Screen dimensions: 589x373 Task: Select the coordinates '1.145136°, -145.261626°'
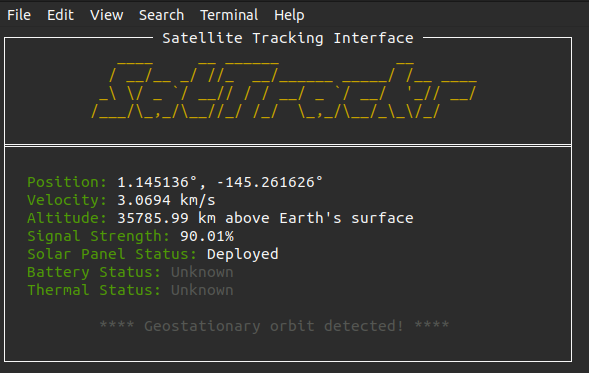(x=220, y=182)
